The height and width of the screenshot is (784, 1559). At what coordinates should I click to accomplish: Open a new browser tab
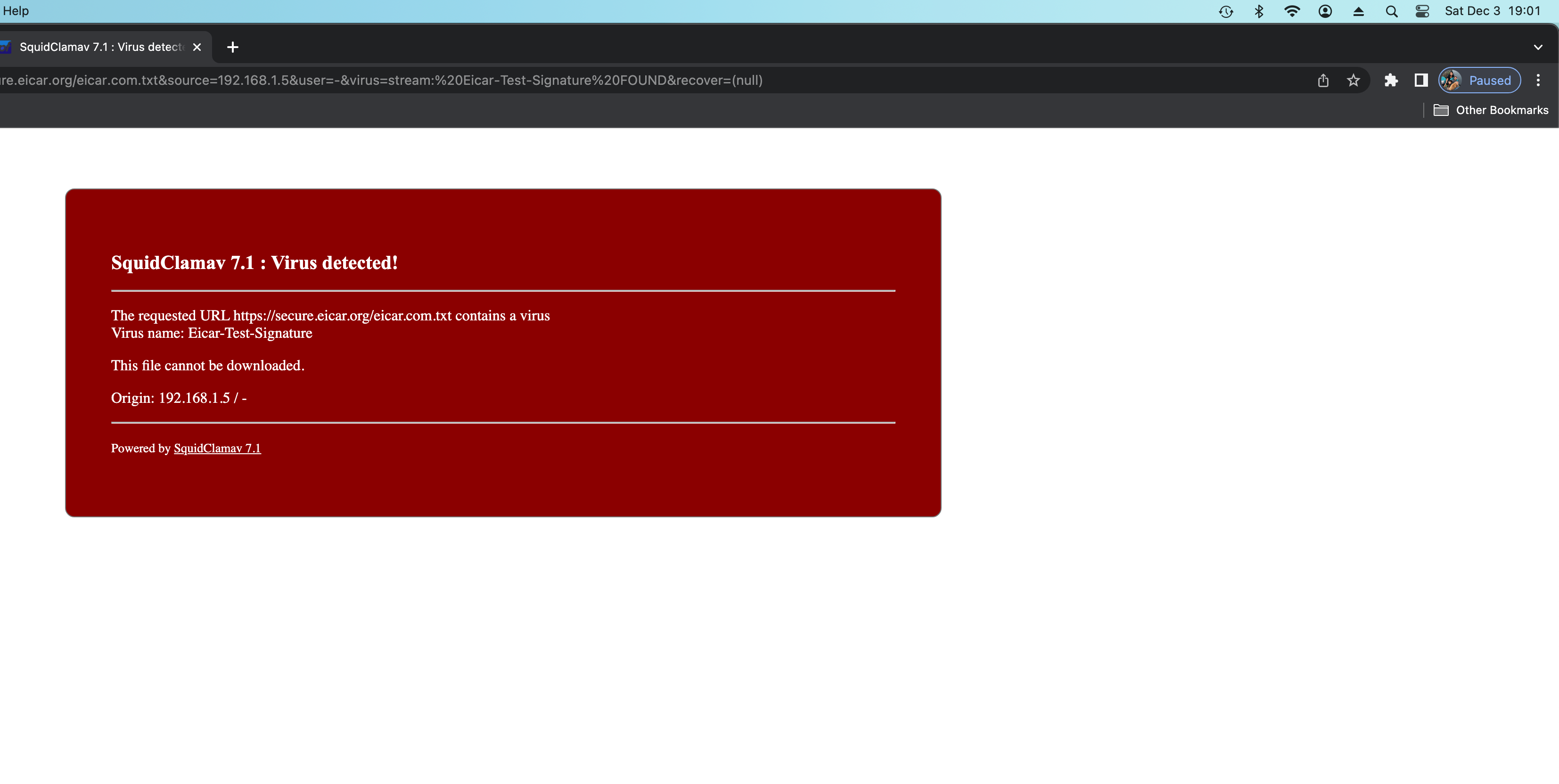232,47
